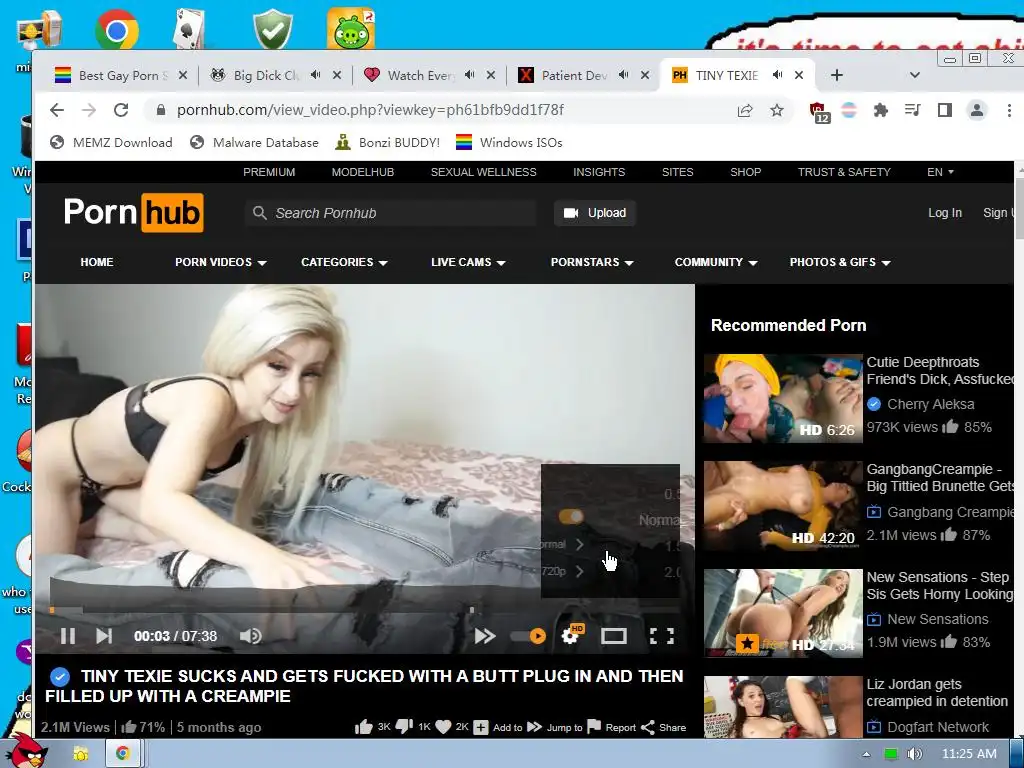Screen dimensions: 1024x768
Task: Open the INSIGHTS top menu item
Action: pos(599,172)
